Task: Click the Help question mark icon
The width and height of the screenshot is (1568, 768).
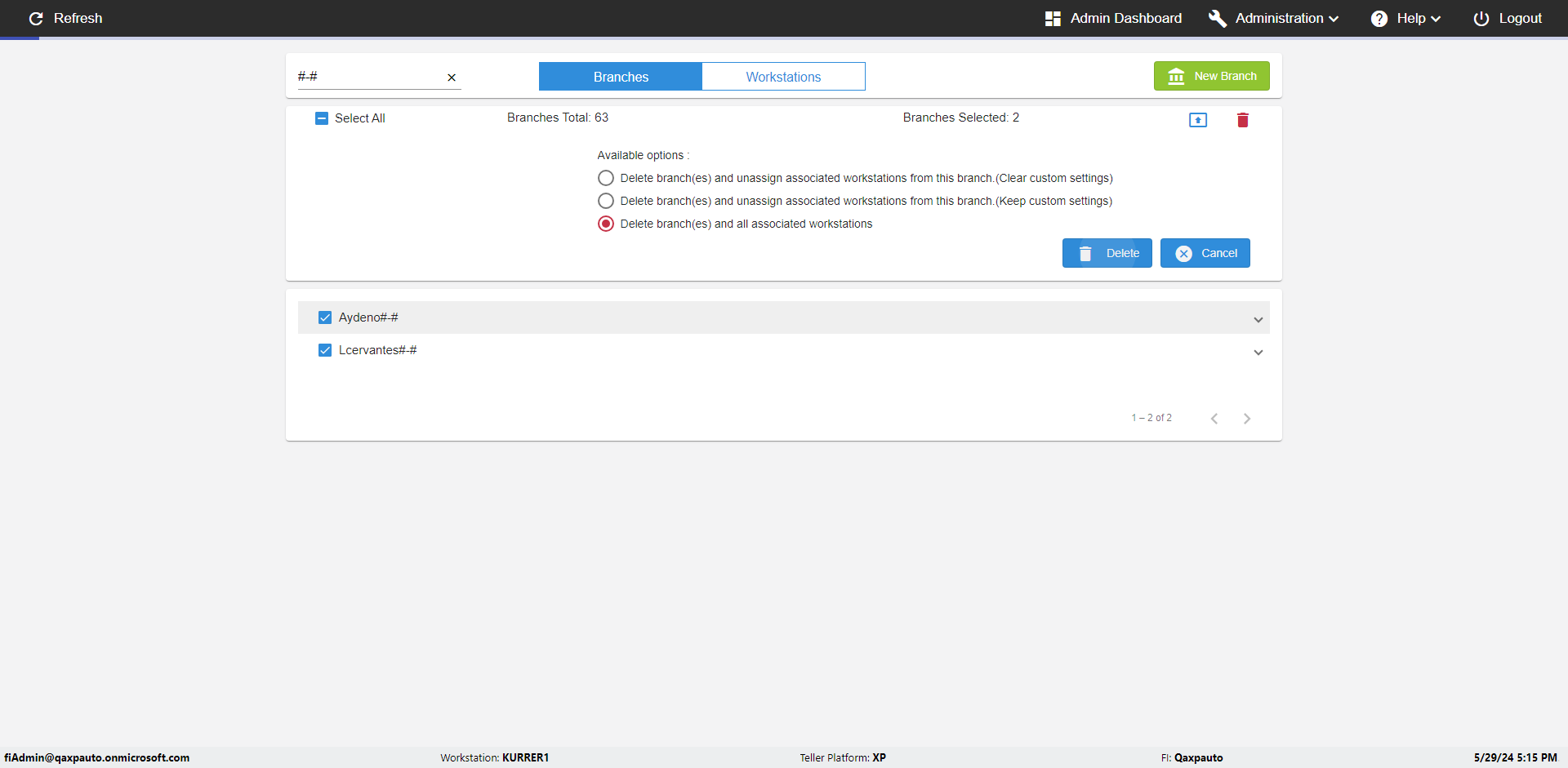Action: pyautogui.click(x=1379, y=18)
